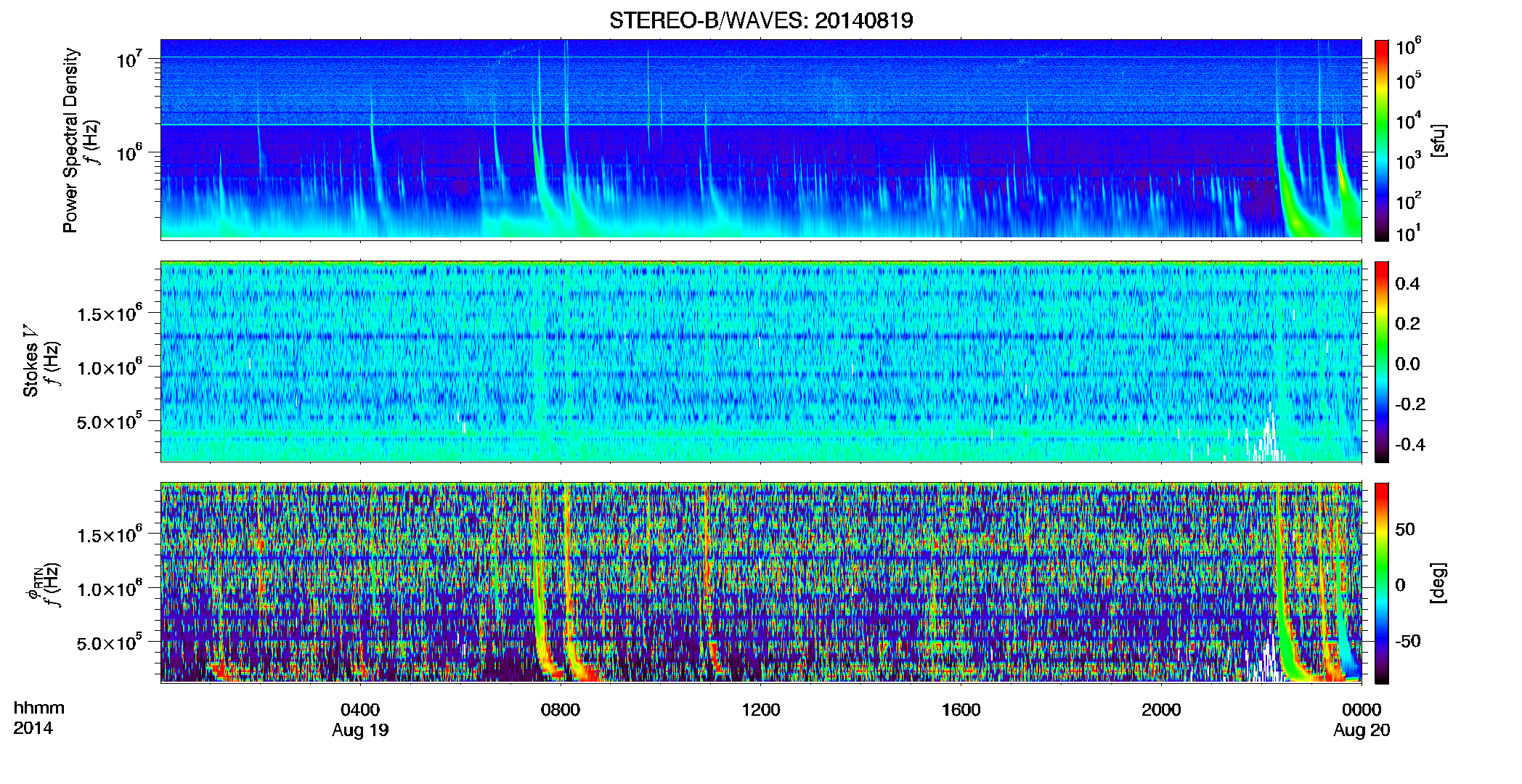Click the Stokes V spectrogram panel
The width and height of the screenshot is (1522, 784).
pyautogui.click(x=761, y=362)
